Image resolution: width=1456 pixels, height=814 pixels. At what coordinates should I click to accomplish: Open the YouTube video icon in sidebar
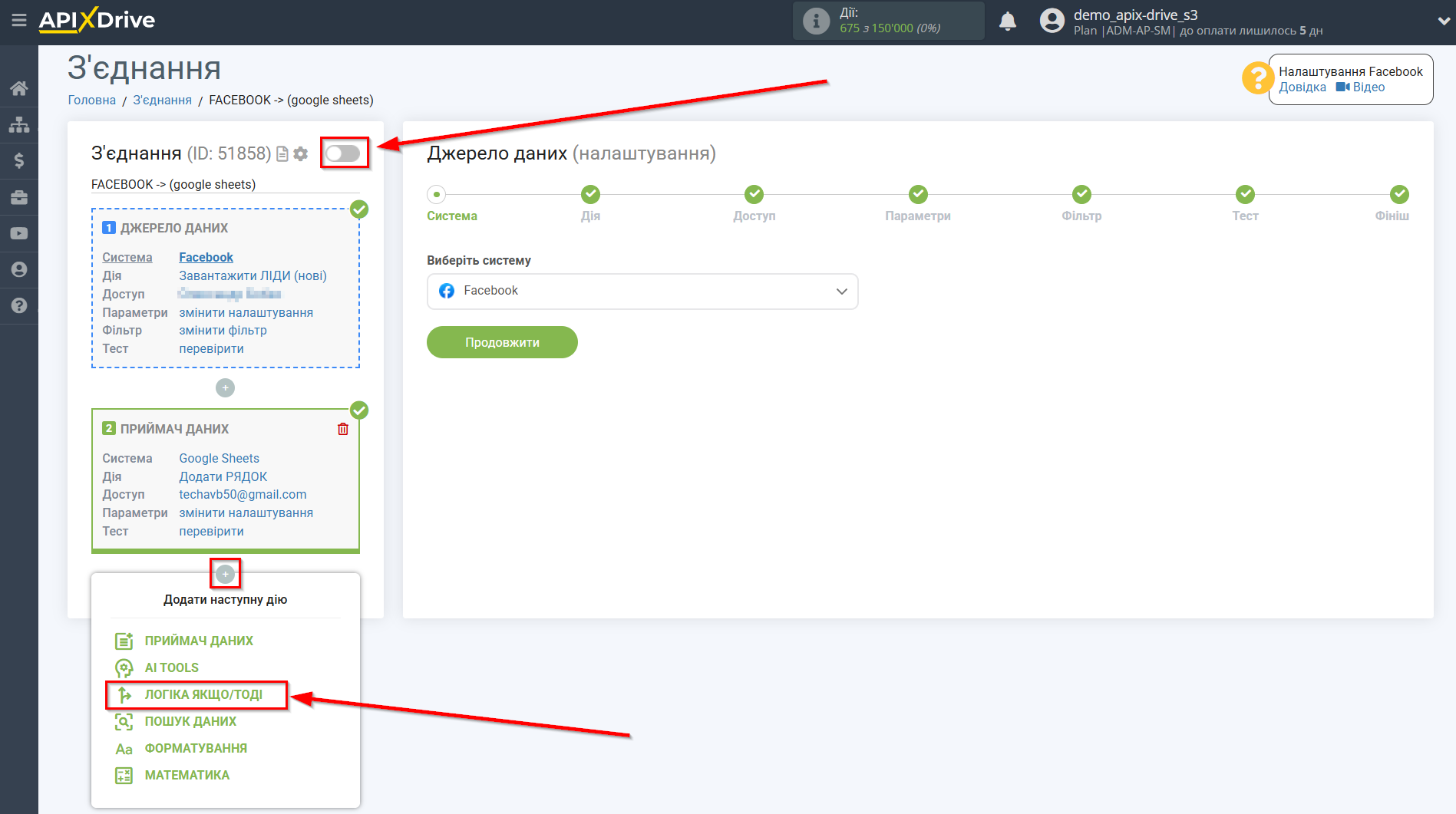click(19, 233)
